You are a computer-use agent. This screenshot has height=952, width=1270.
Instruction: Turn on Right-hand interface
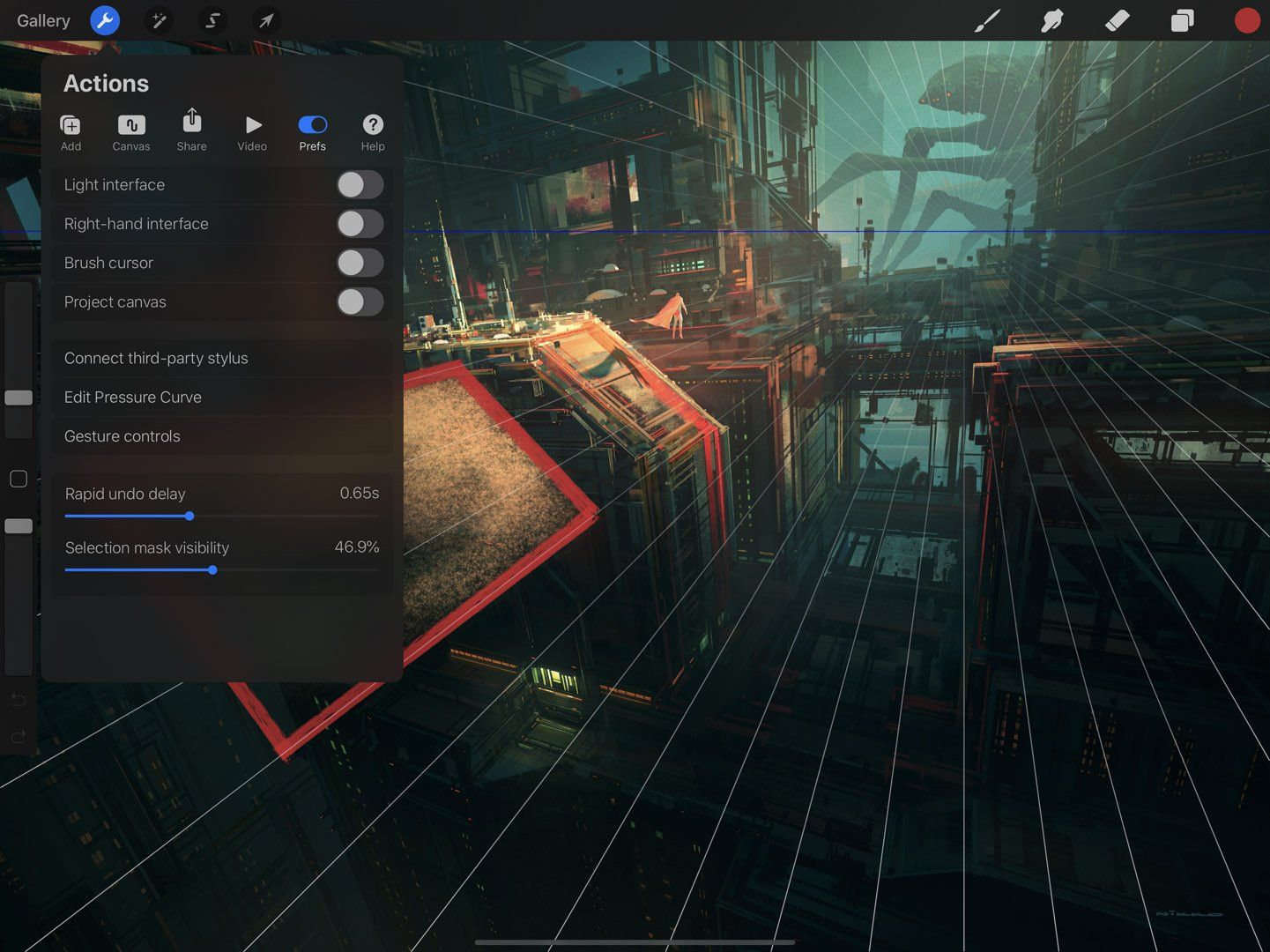360,223
